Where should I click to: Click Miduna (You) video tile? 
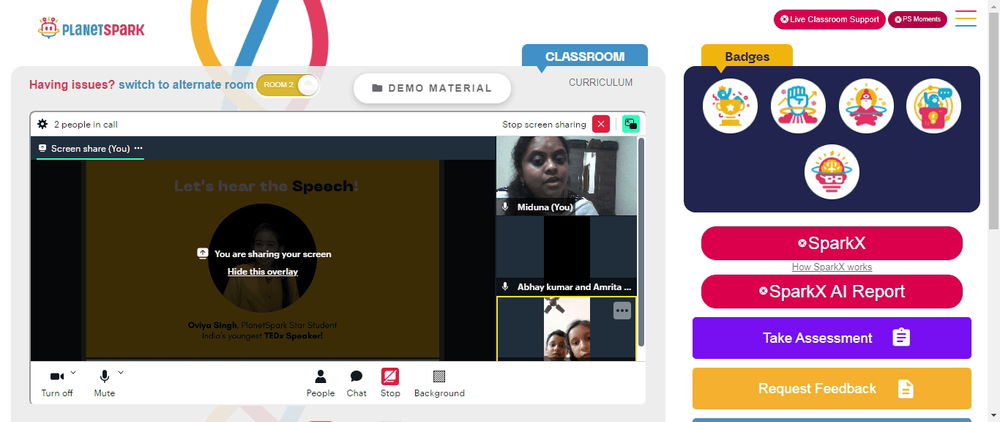566,175
